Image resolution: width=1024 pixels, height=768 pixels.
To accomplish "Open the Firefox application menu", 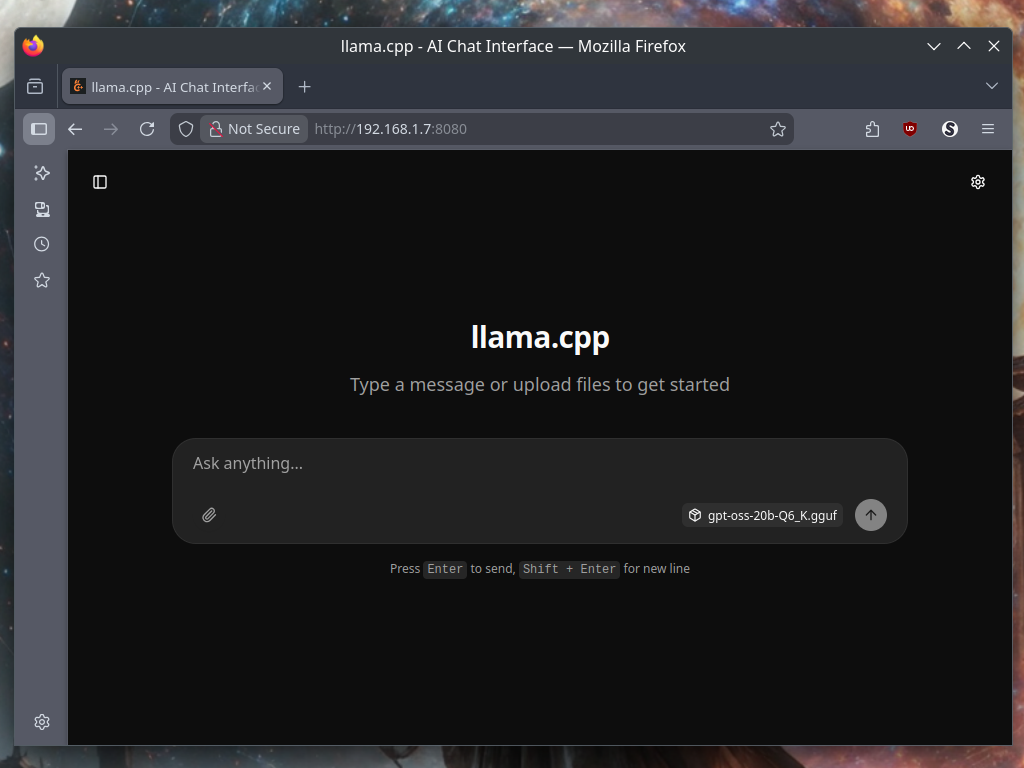I will [x=988, y=128].
